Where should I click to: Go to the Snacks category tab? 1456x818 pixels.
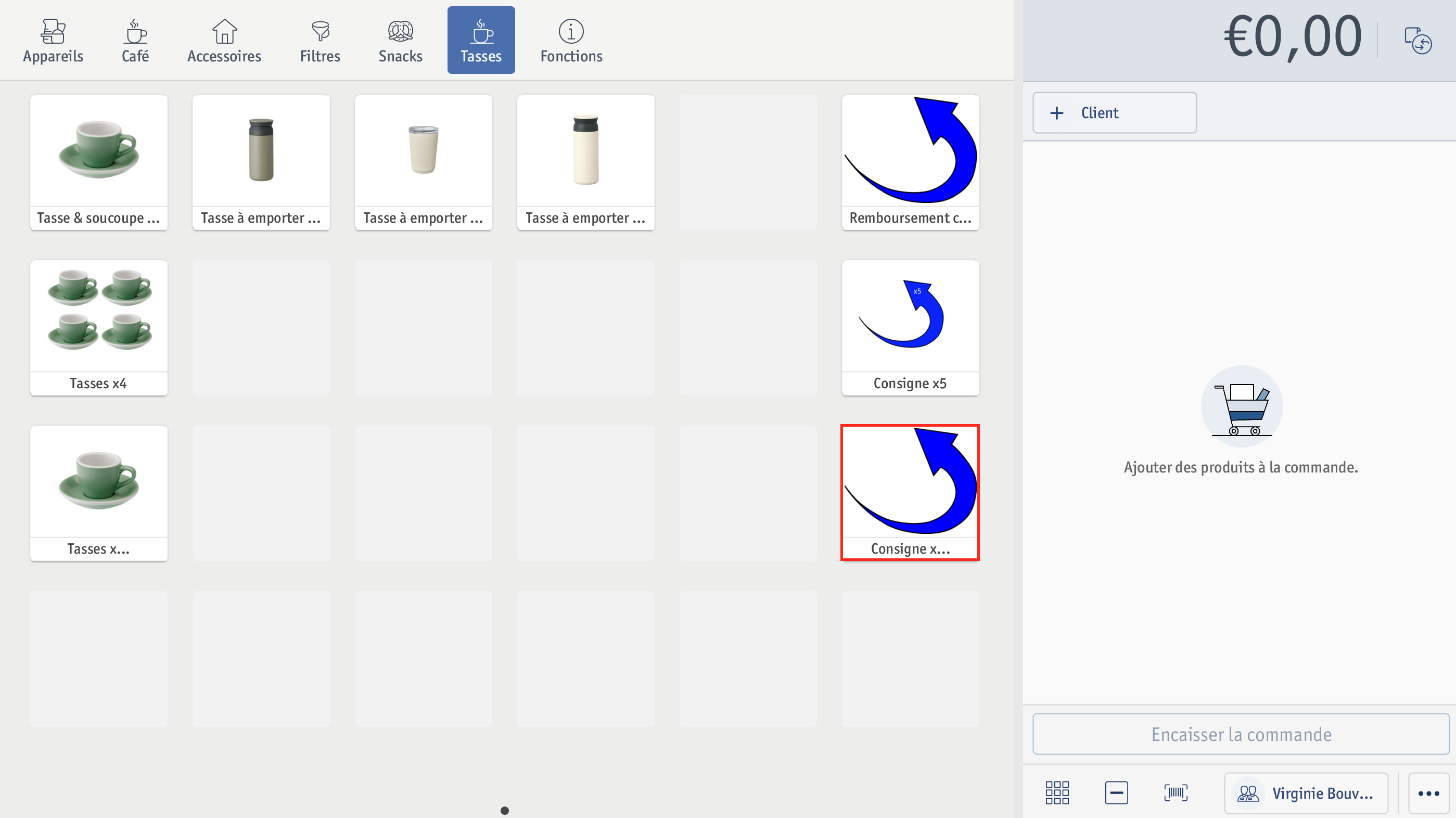point(400,40)
